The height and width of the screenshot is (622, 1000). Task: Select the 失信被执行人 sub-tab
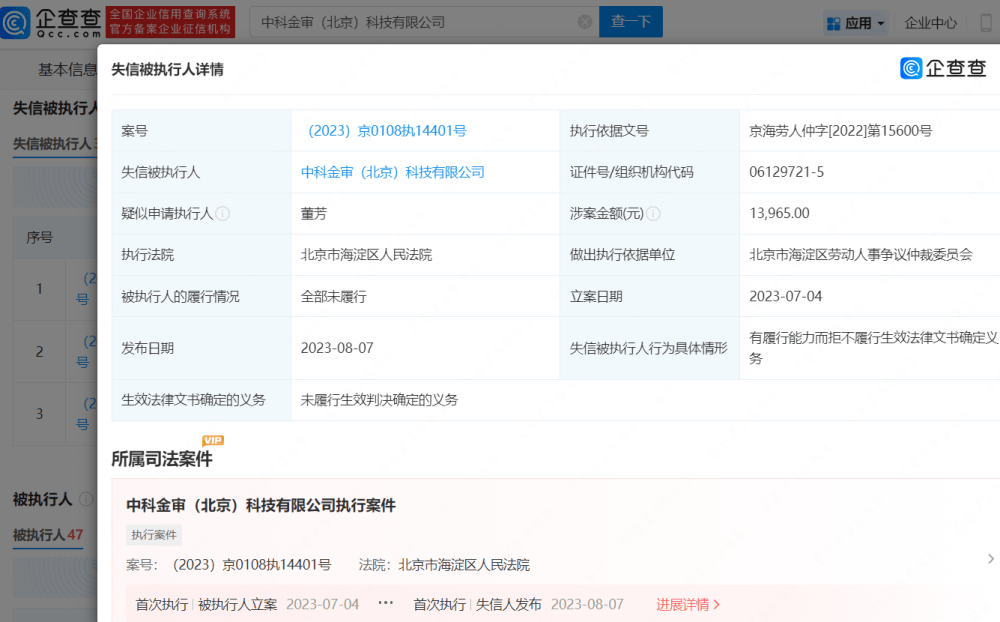point(55,144)
